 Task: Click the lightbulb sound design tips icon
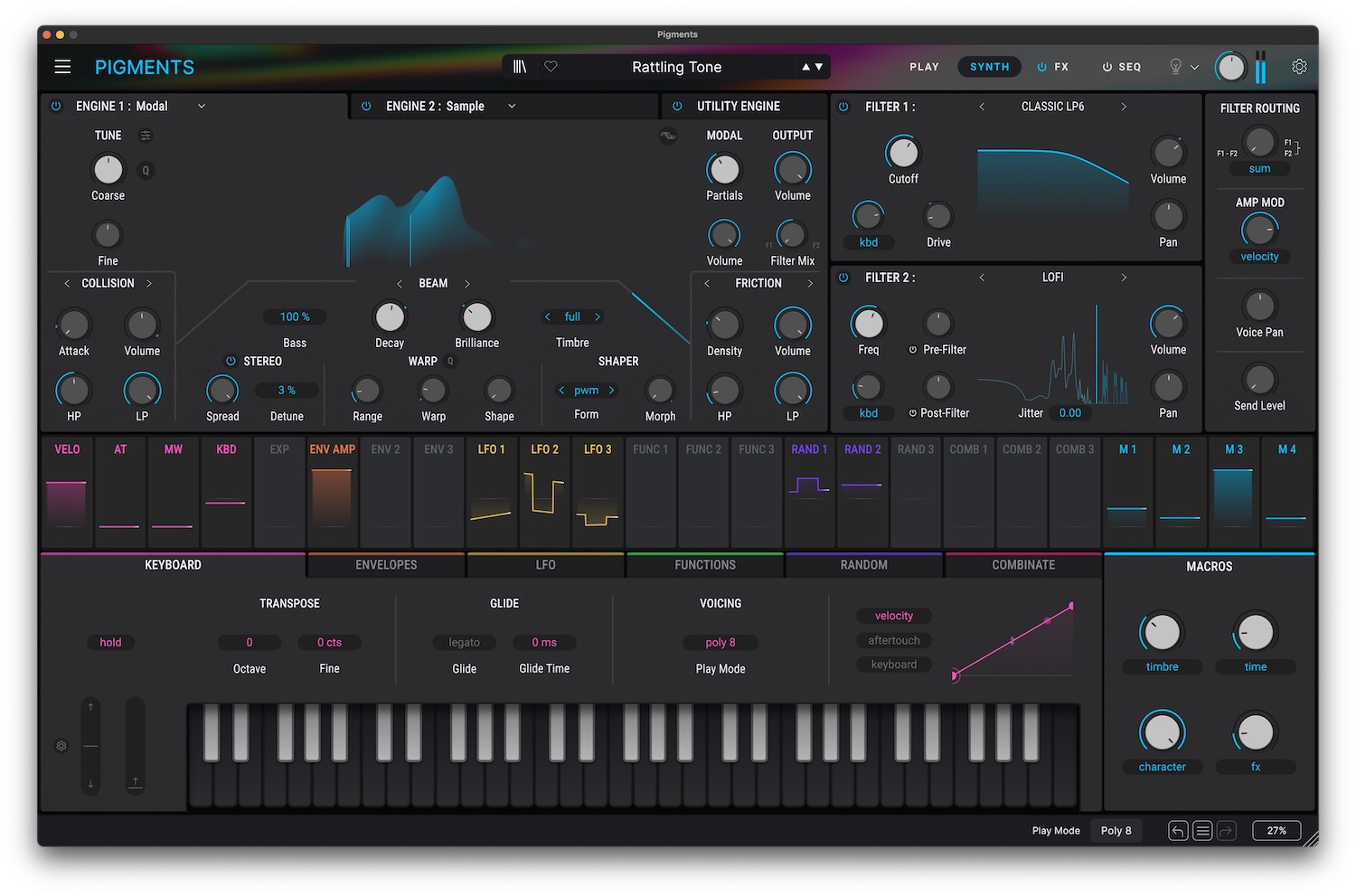click(1175, 67)
